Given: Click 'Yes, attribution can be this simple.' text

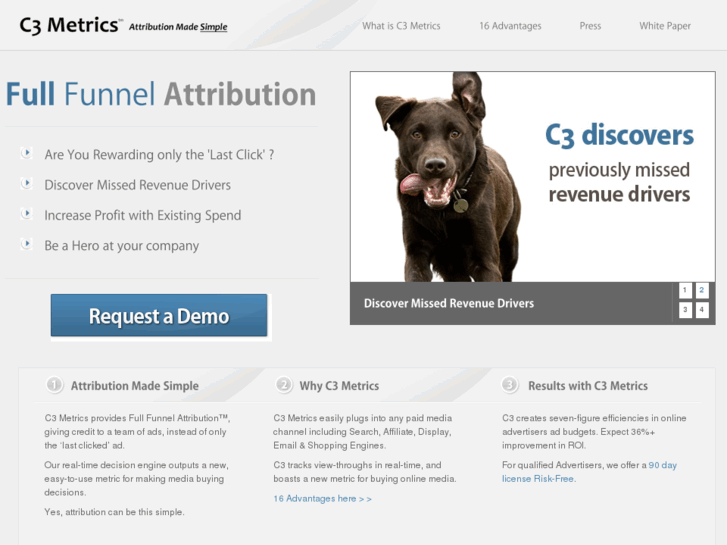Looking at the screenshot, I should [115, 512].
